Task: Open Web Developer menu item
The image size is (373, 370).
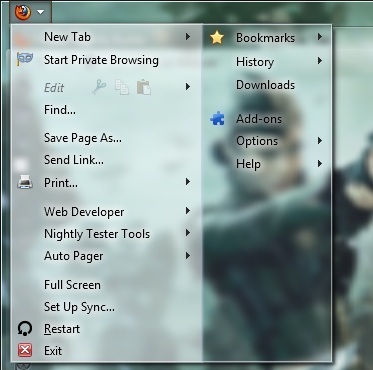Action: pyautogui.click(x=107, y=212)
